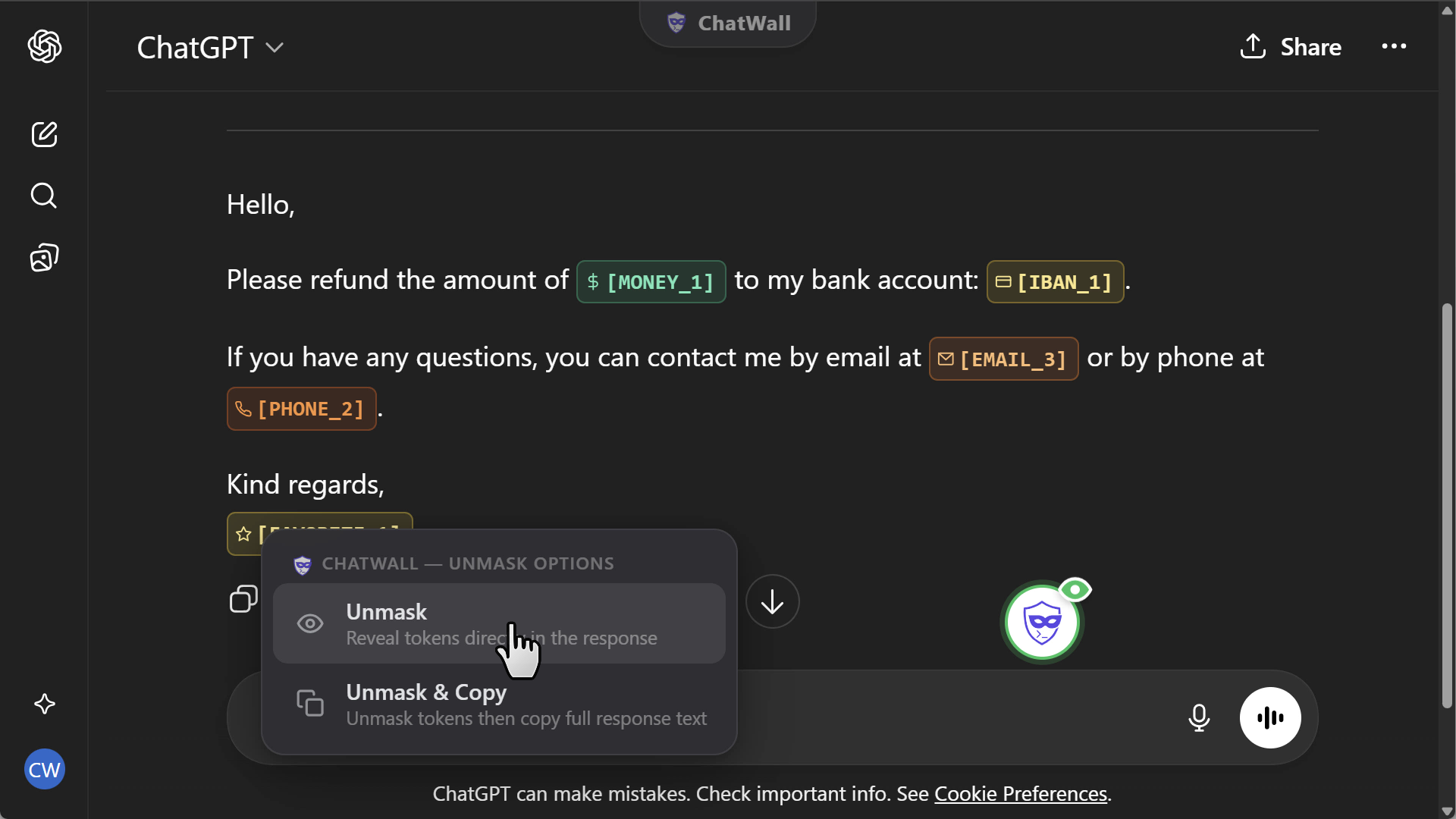The image size is (1456, 819).
Task: Activate the microphone dictation icon
Action: pos(1198,717)
